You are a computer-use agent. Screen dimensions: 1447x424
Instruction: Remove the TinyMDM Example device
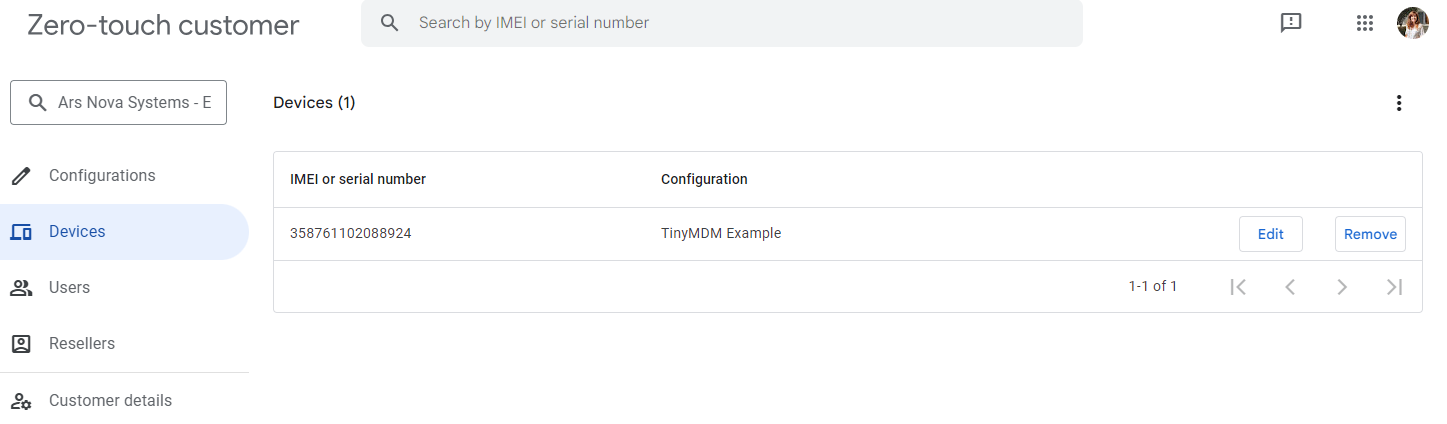(x=1370, y=234)
